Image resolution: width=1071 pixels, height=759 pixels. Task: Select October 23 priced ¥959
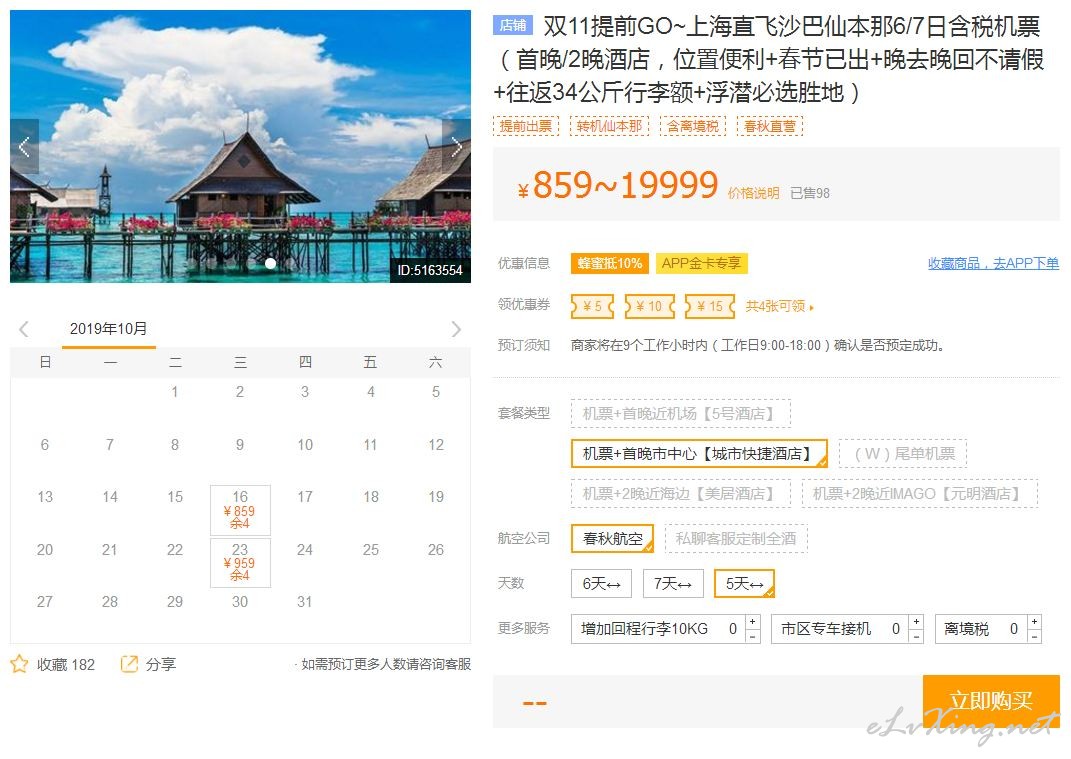coord(240,562)
